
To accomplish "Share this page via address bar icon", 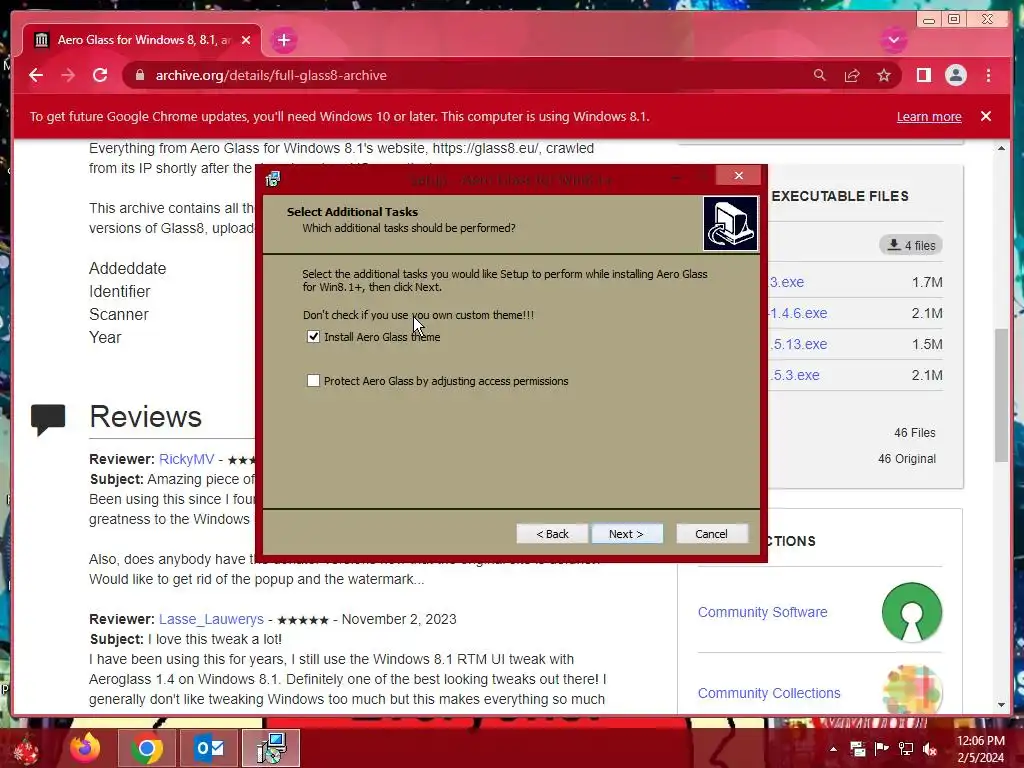I will point(852,75).
